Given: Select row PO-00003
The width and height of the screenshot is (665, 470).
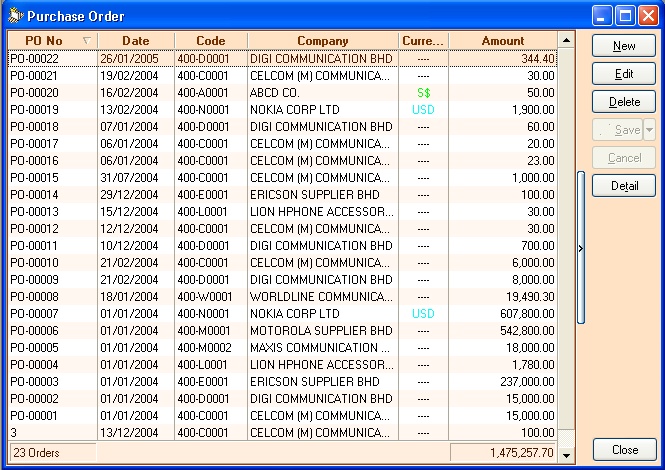Looking at the screenshot, I should tap(282, 381).
